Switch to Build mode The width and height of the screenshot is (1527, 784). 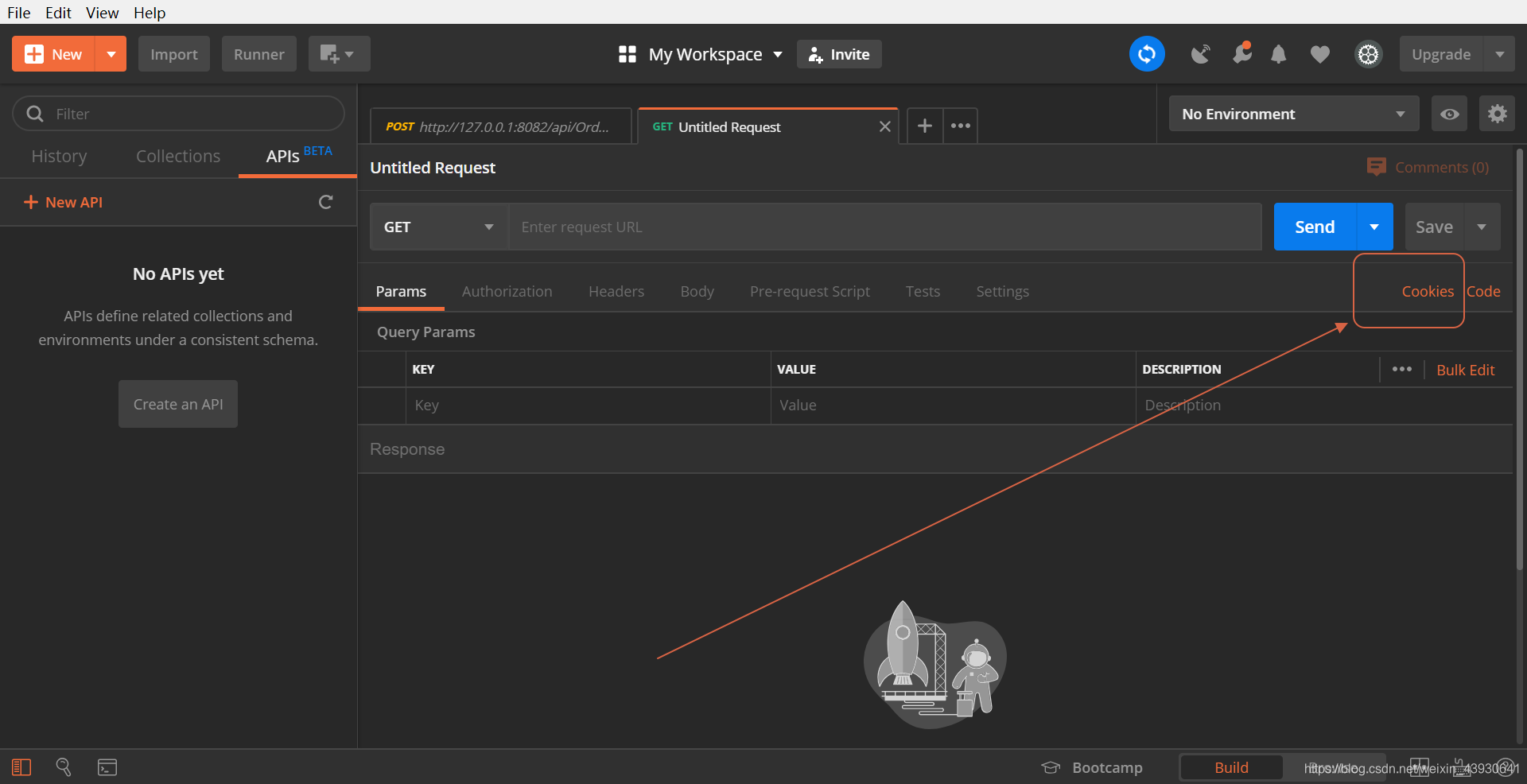(x=1230, y=767)
